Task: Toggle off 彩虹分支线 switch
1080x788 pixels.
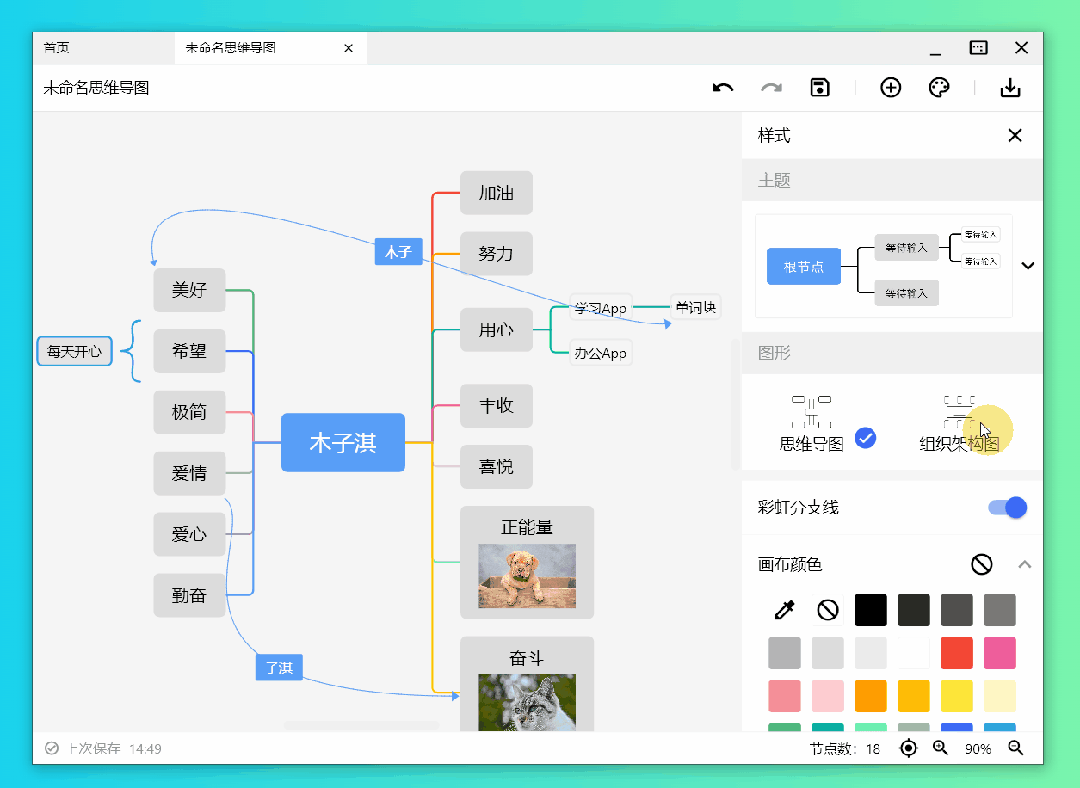Action: (x=1007, y=508)
